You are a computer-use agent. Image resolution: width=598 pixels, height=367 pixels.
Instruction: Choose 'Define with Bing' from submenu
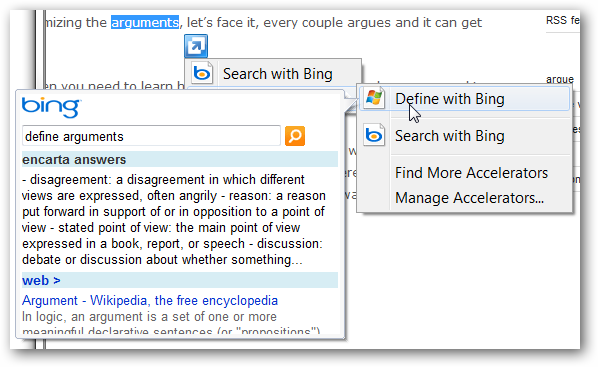coord(465,99)
